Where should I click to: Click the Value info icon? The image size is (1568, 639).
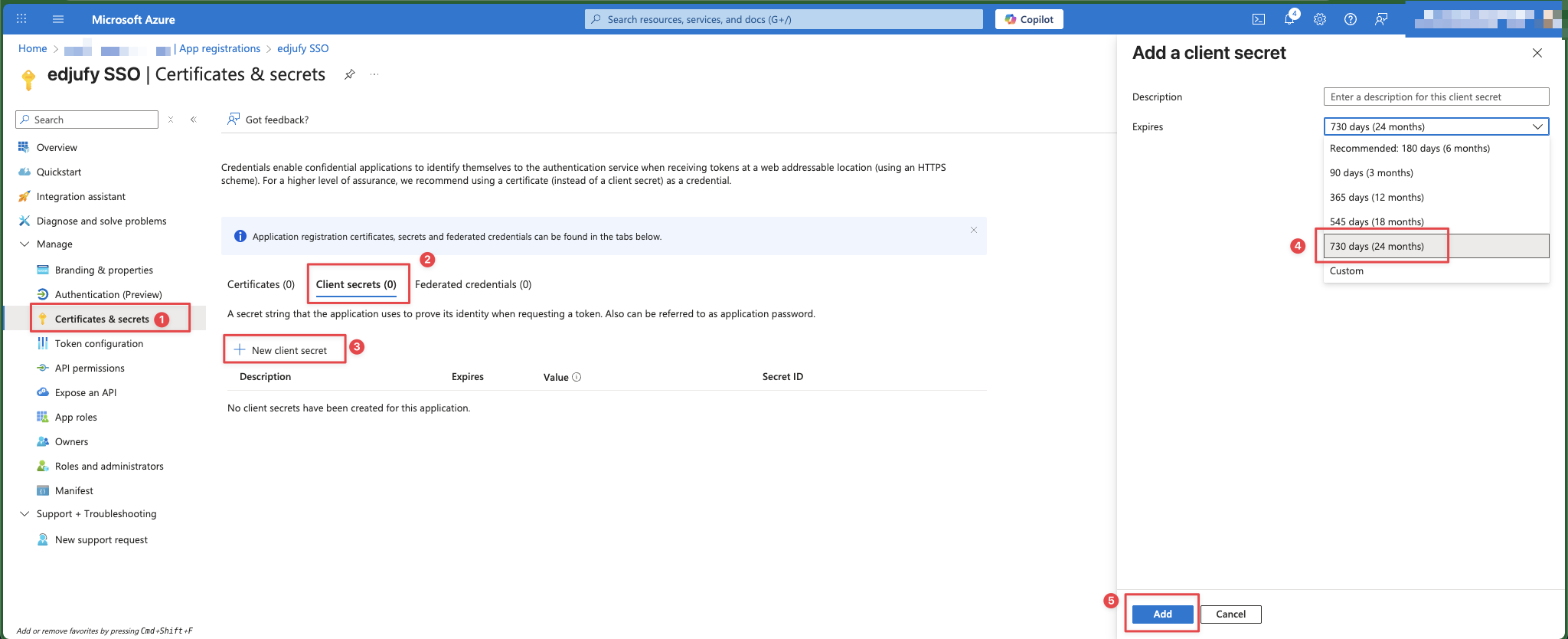[577, 377]
